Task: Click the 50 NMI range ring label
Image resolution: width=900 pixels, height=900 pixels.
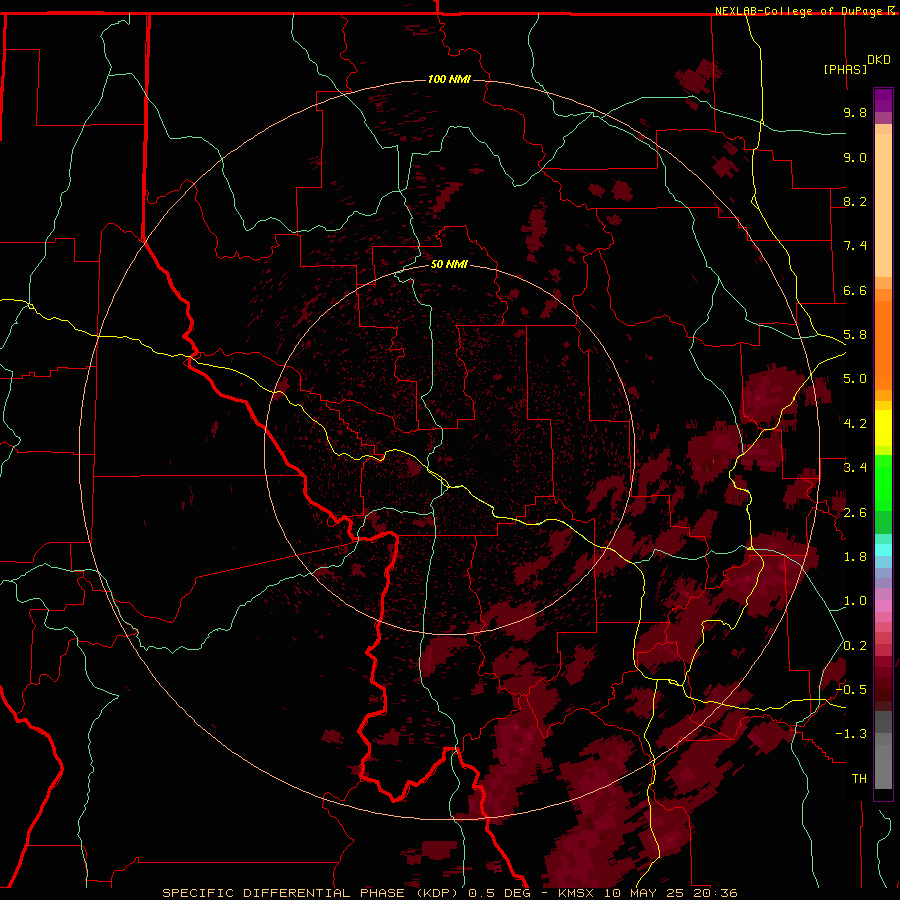Action: tap(449, 264)
